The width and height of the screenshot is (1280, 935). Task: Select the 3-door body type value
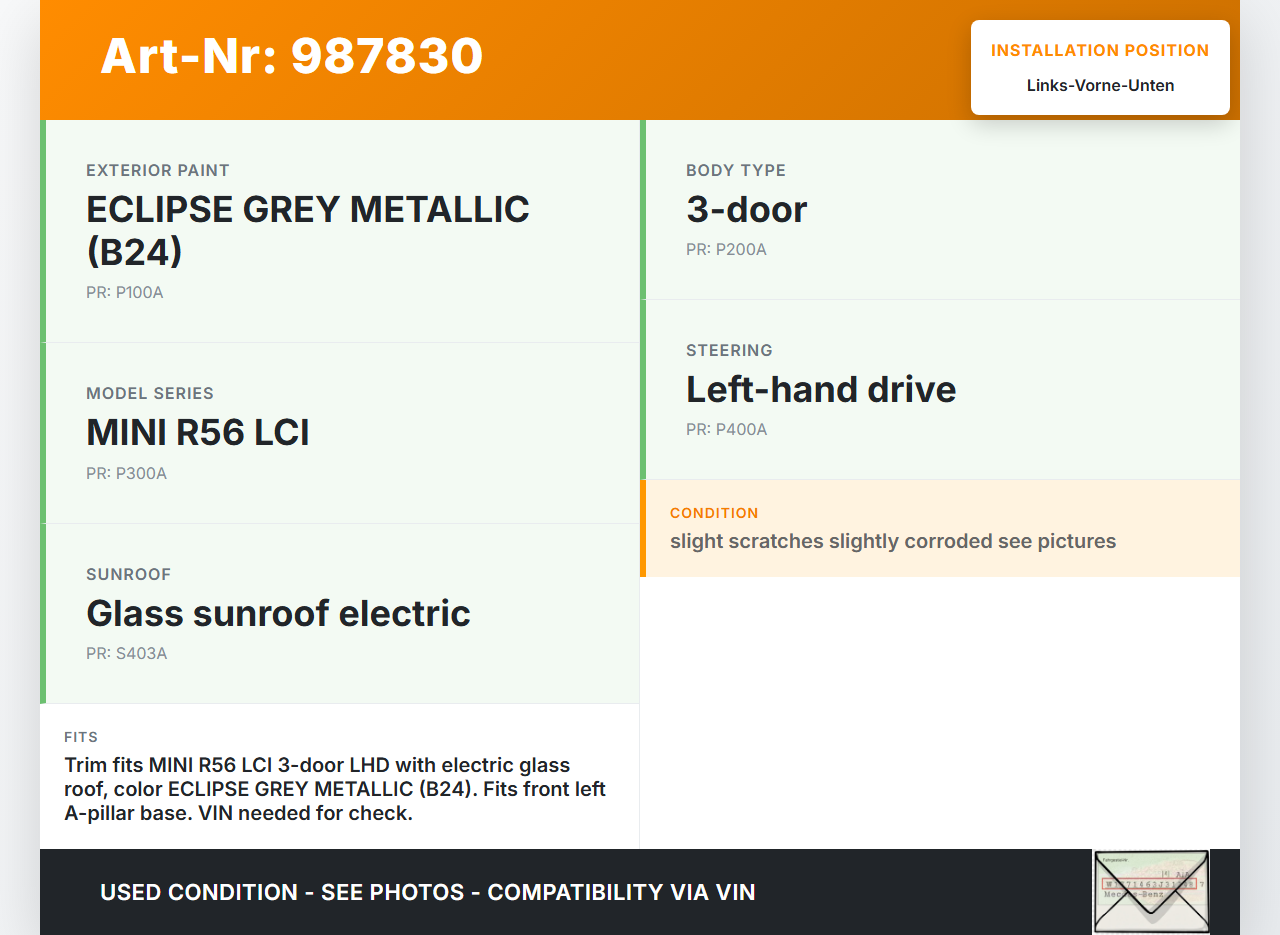(746, 209)
